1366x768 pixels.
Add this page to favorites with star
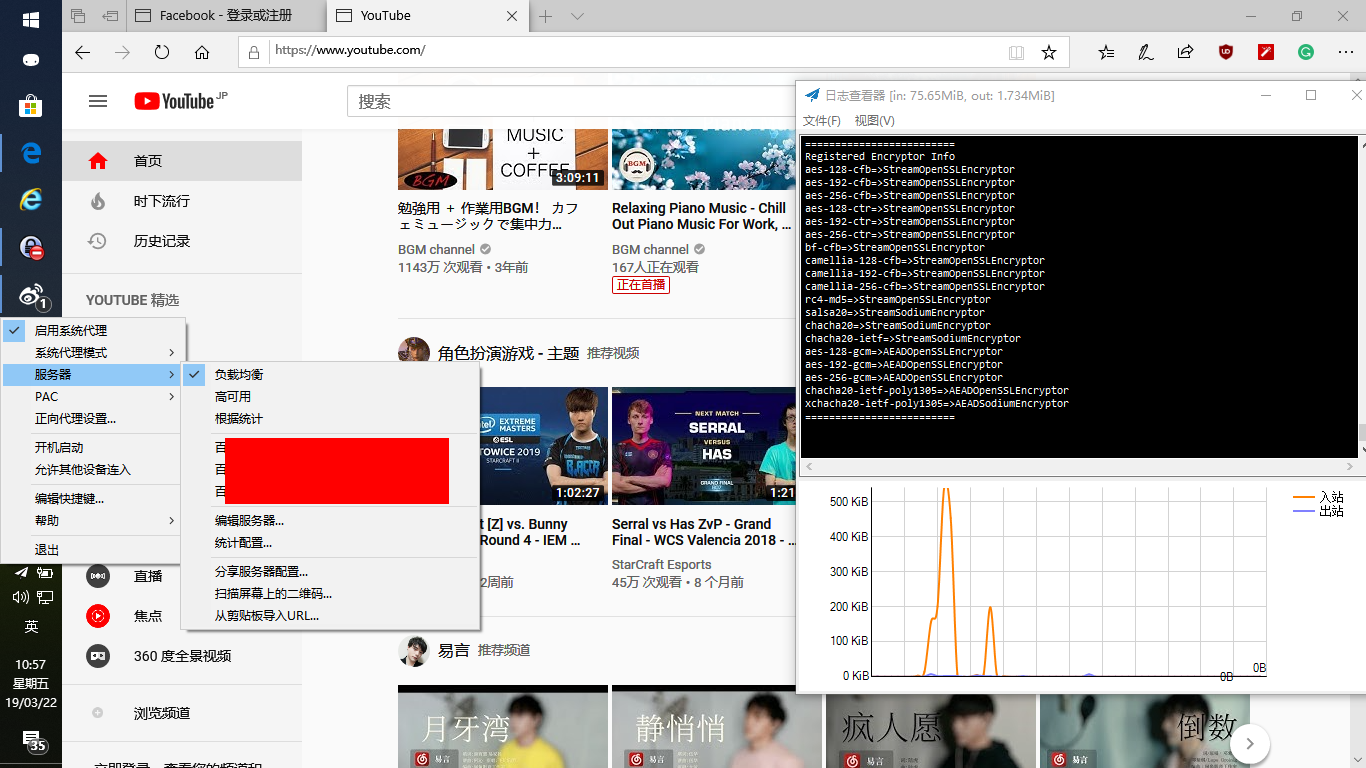1049,52
